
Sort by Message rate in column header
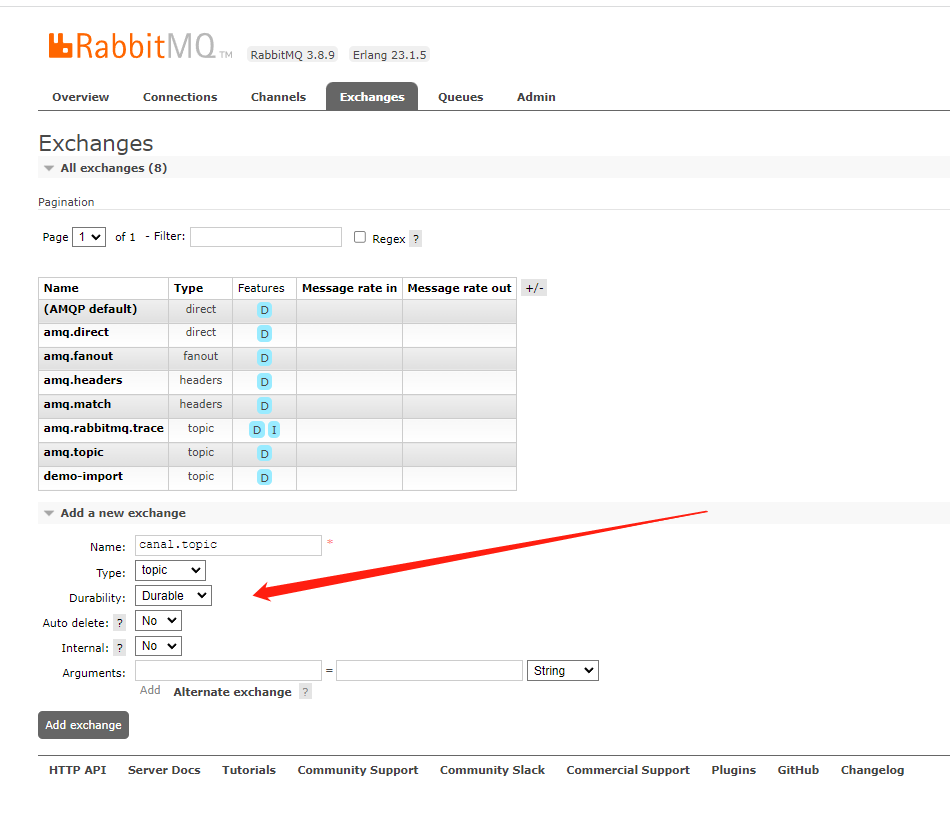(350, 288)
